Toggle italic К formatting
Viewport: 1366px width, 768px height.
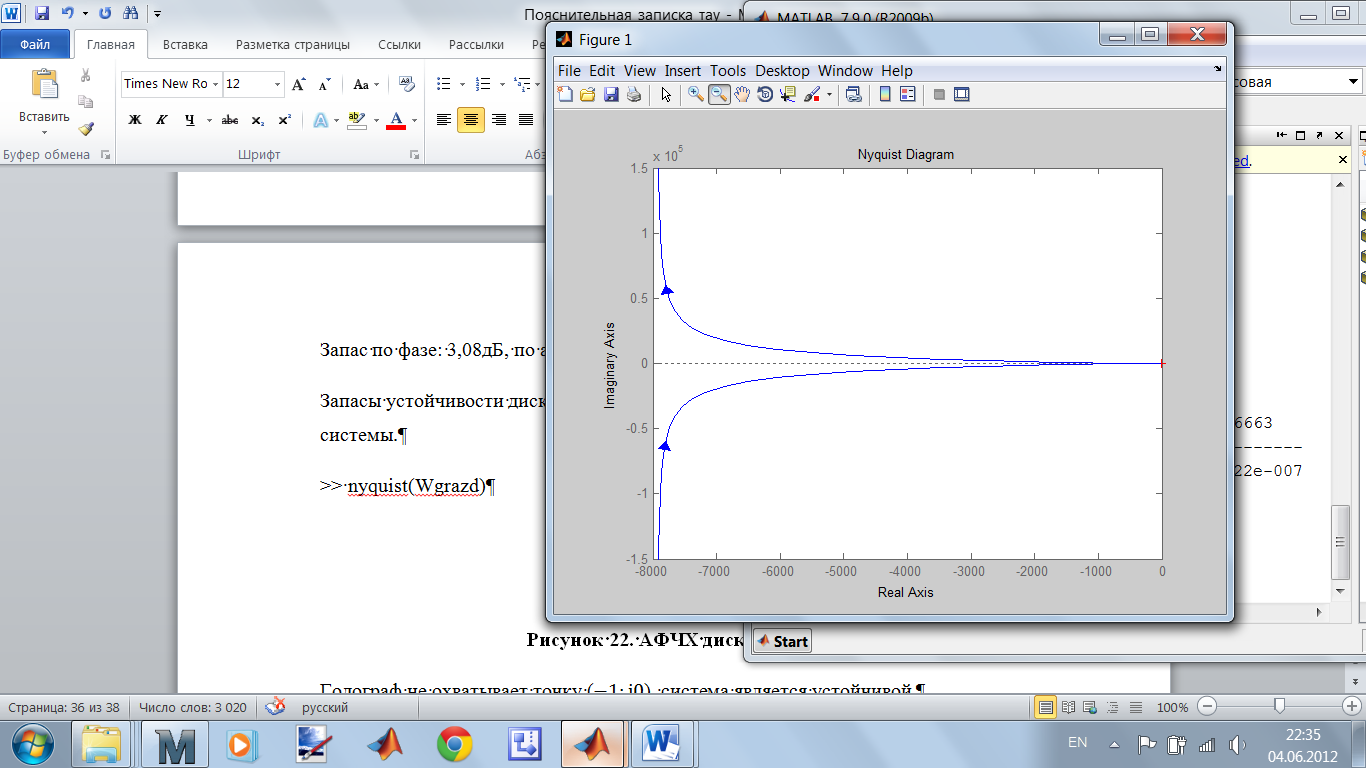pyautogui.click(x=161, y=120)
